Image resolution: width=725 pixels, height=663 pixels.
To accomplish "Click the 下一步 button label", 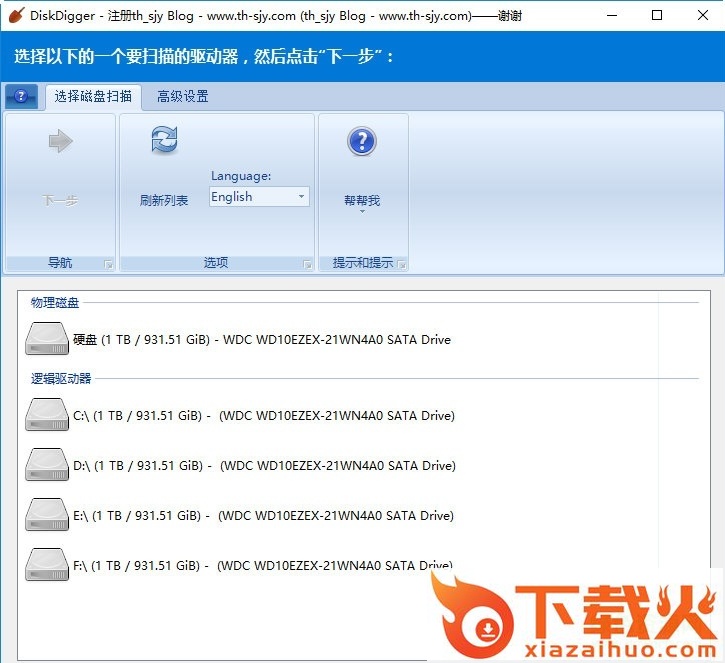I will (x=60, y=200).
